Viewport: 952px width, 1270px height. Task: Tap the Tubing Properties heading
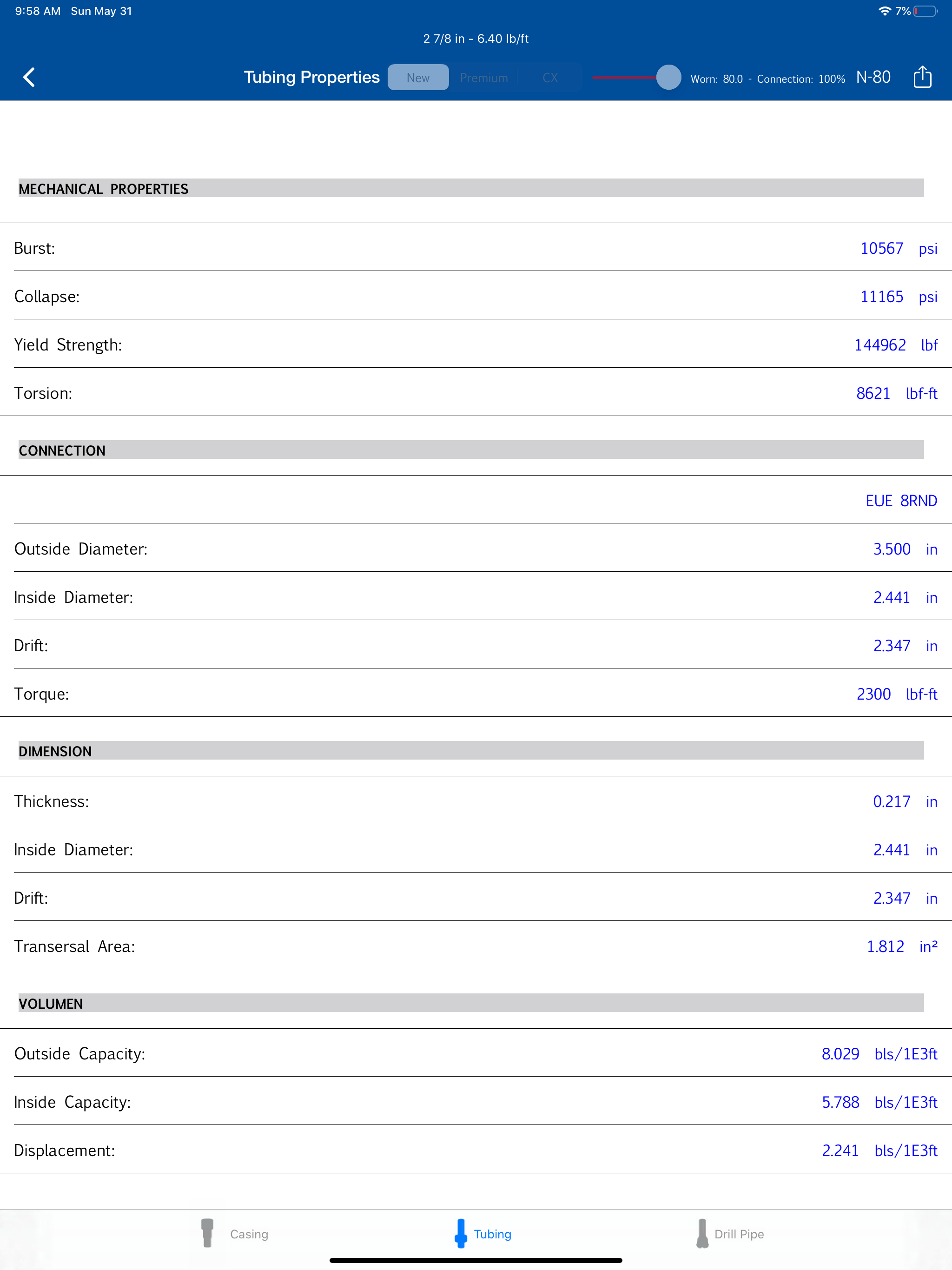click(x=312, y=77)
